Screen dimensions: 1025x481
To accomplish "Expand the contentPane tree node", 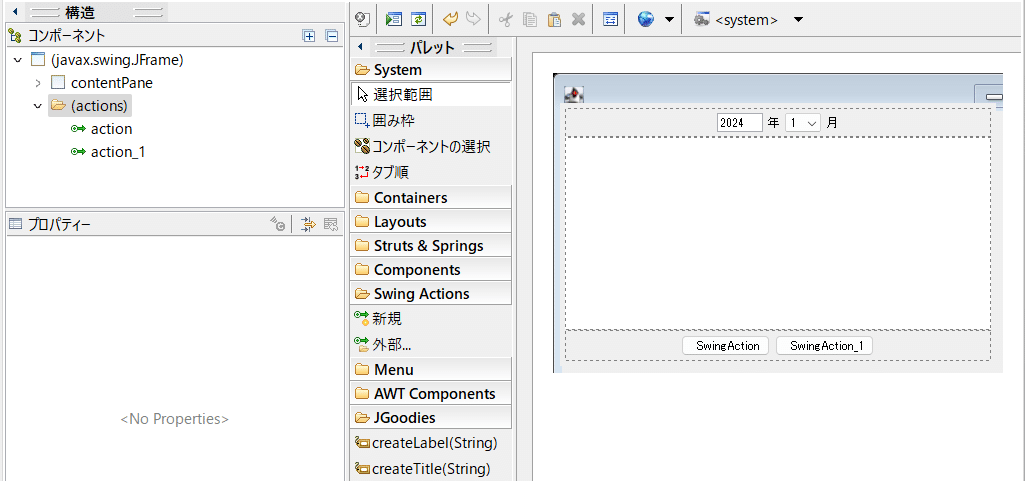I will click(38, 83).
